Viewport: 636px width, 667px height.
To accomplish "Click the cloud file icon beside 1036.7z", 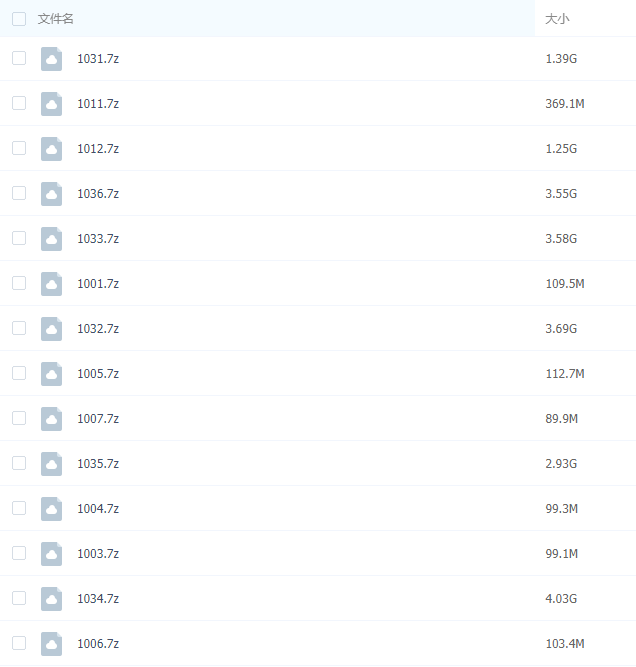I will pyautogui.click(x=51, y=194).
